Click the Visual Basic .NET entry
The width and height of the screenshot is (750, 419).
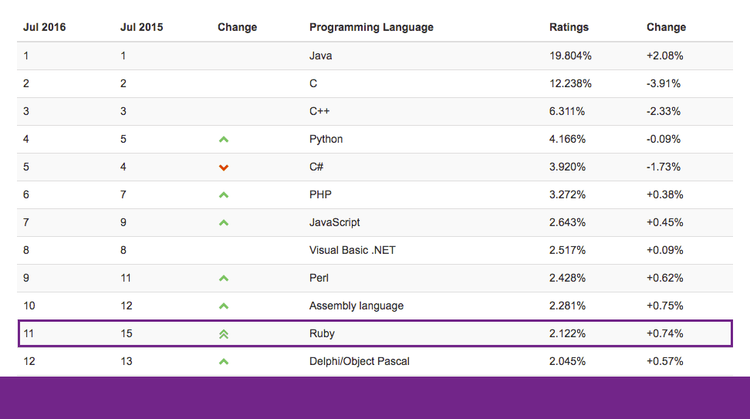351,250
